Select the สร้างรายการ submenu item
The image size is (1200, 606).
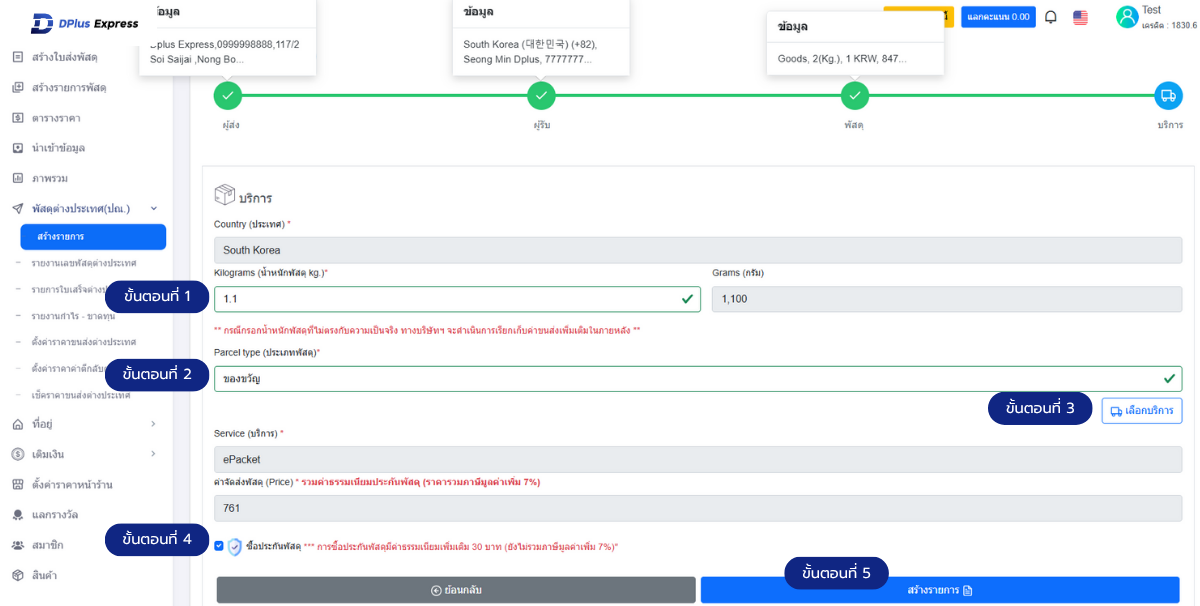[93, 237]
